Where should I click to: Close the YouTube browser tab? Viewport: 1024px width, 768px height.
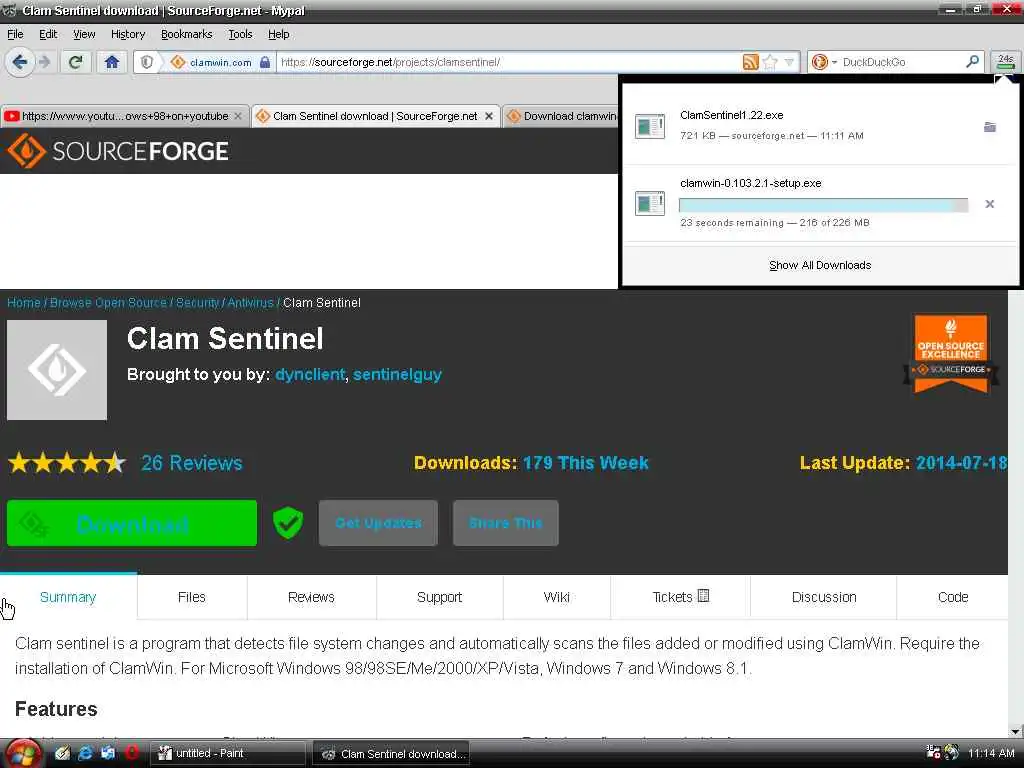pyautogui.click(x=238, y=116)
